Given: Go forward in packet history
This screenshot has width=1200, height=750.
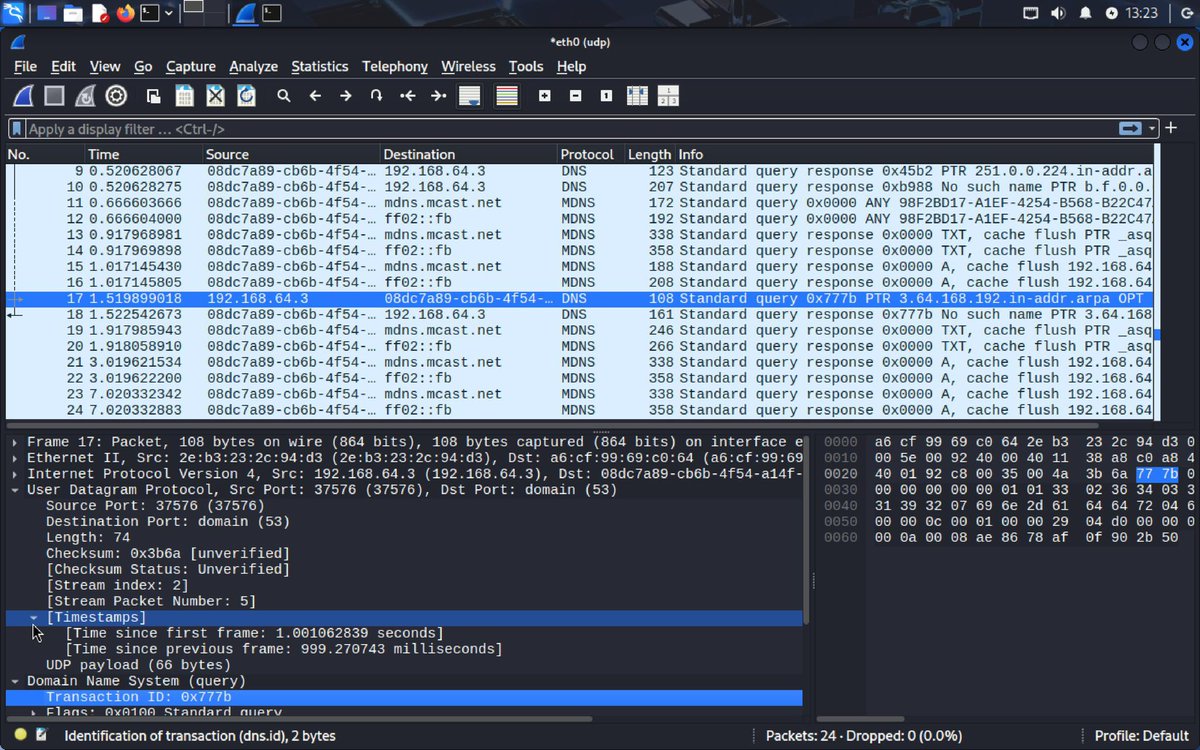Looking at the screenshot, I should pyautogui.click(x=346, y=96).
